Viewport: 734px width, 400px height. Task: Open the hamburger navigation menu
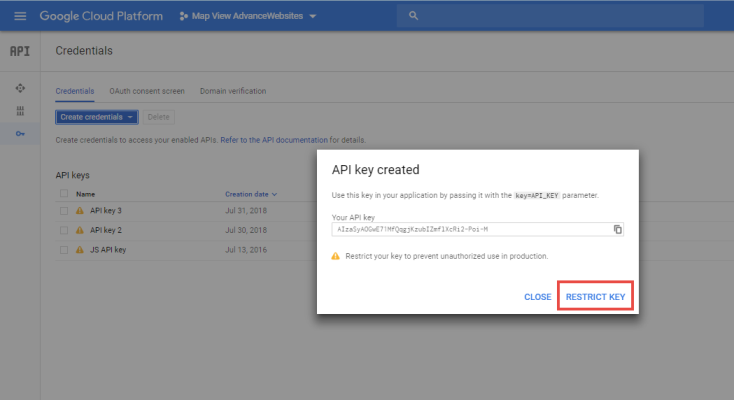[20, 17]
